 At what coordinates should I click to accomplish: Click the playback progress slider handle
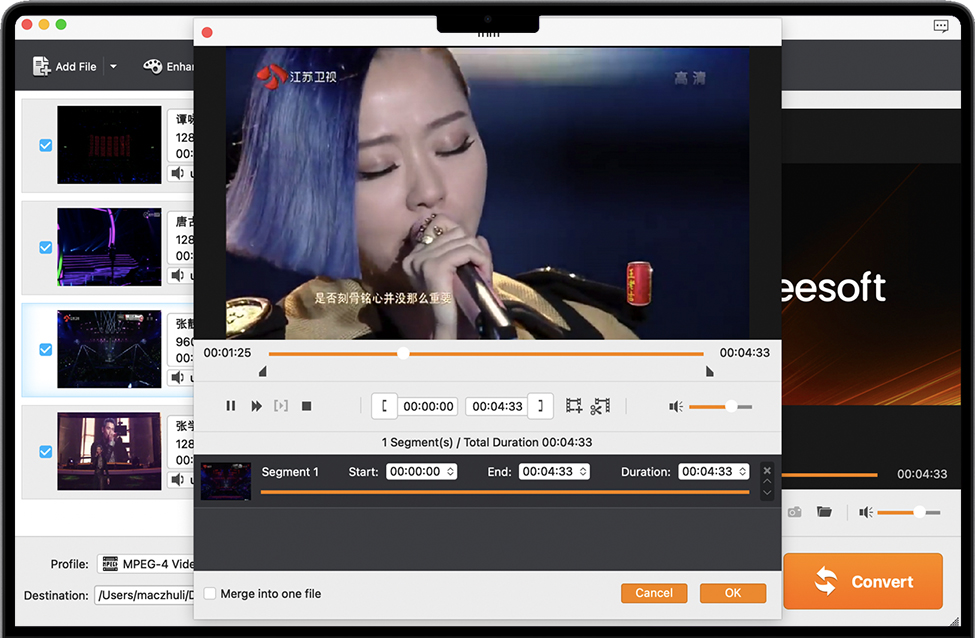click(403, 353)
